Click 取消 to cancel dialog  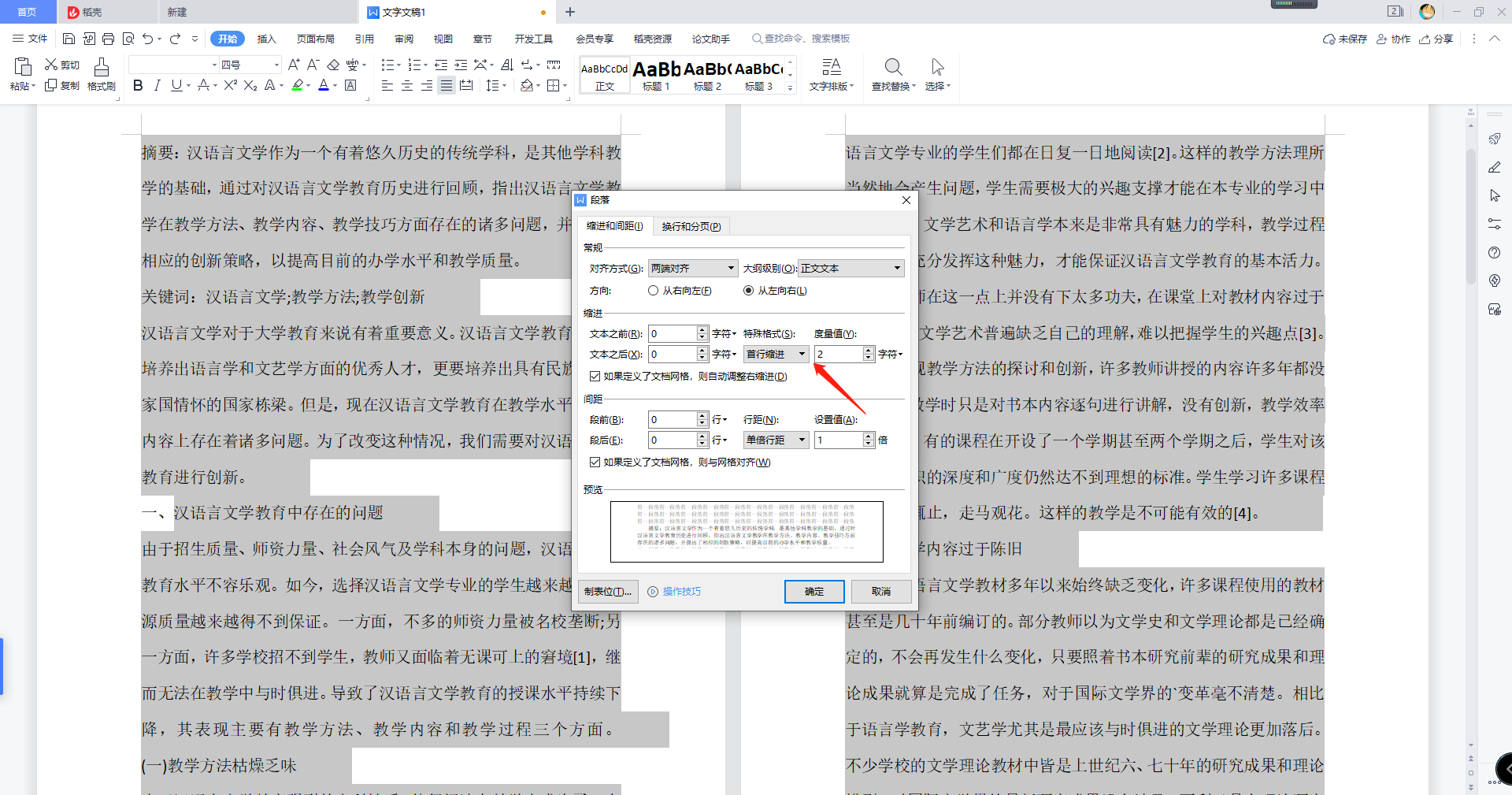[x=880, y=592]
